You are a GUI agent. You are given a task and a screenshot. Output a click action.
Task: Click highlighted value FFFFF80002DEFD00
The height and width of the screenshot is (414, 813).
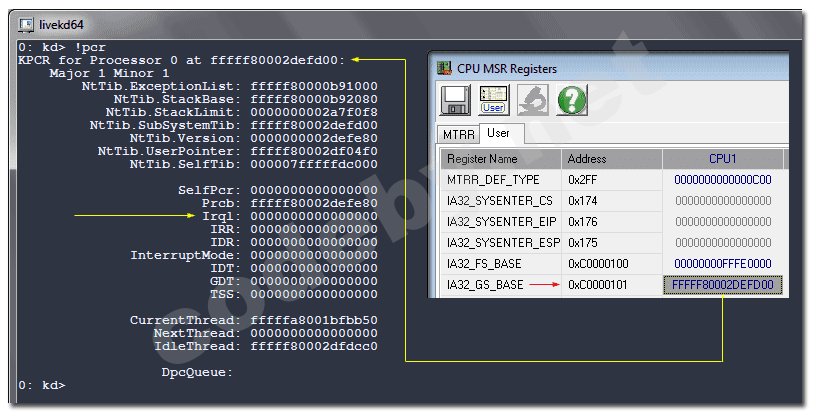pos(723,285)
